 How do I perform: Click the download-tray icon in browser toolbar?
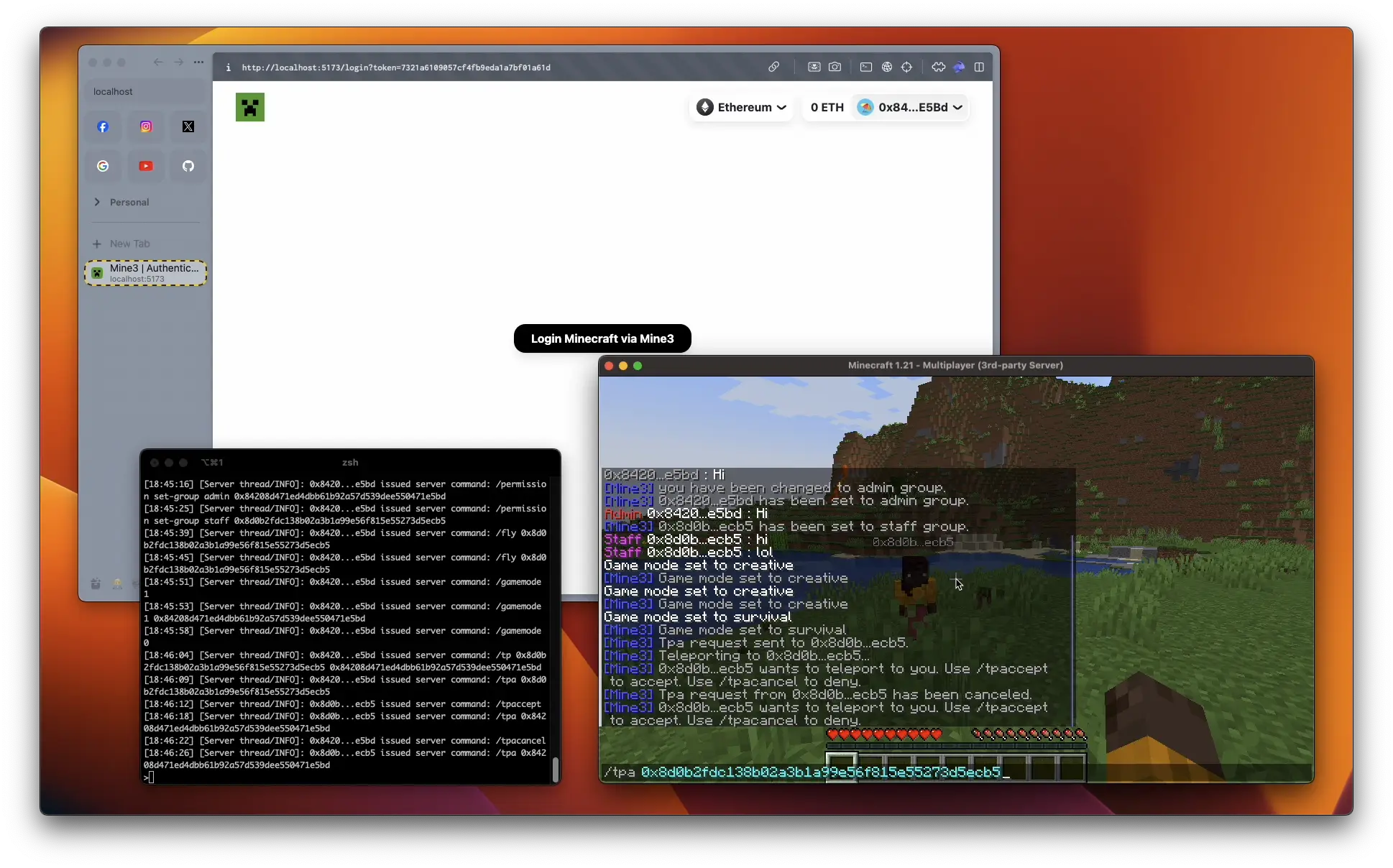pyautogui.click(x=814, y=67)
